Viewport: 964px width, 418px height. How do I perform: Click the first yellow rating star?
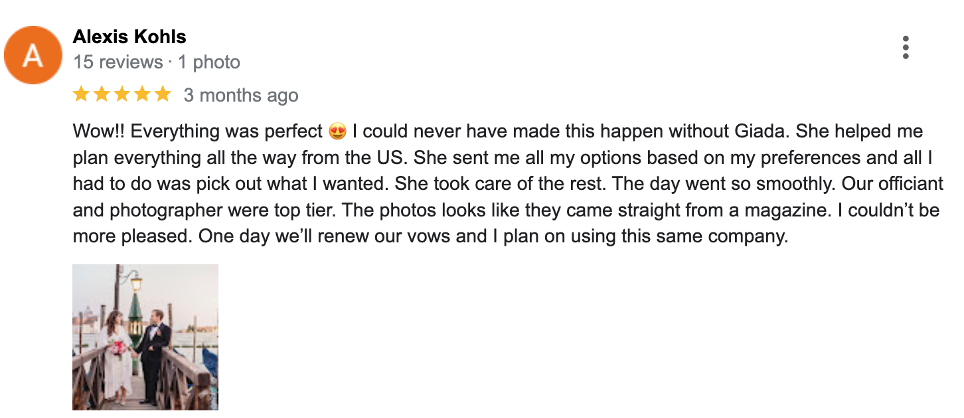point(81,95)
